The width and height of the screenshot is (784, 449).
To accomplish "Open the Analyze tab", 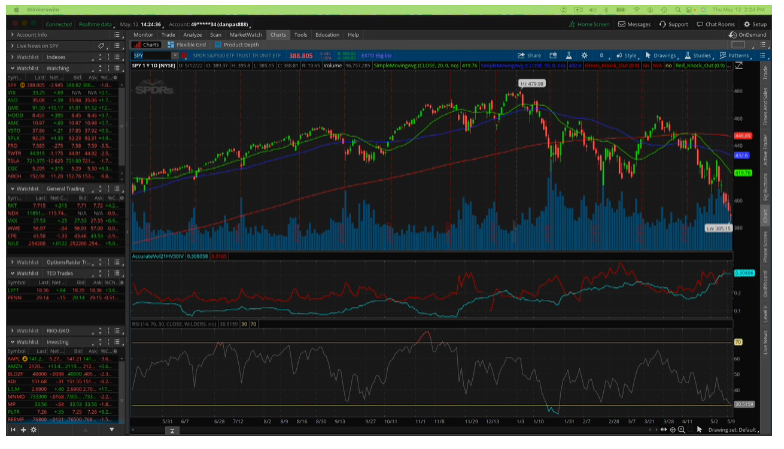I will 192,35.
